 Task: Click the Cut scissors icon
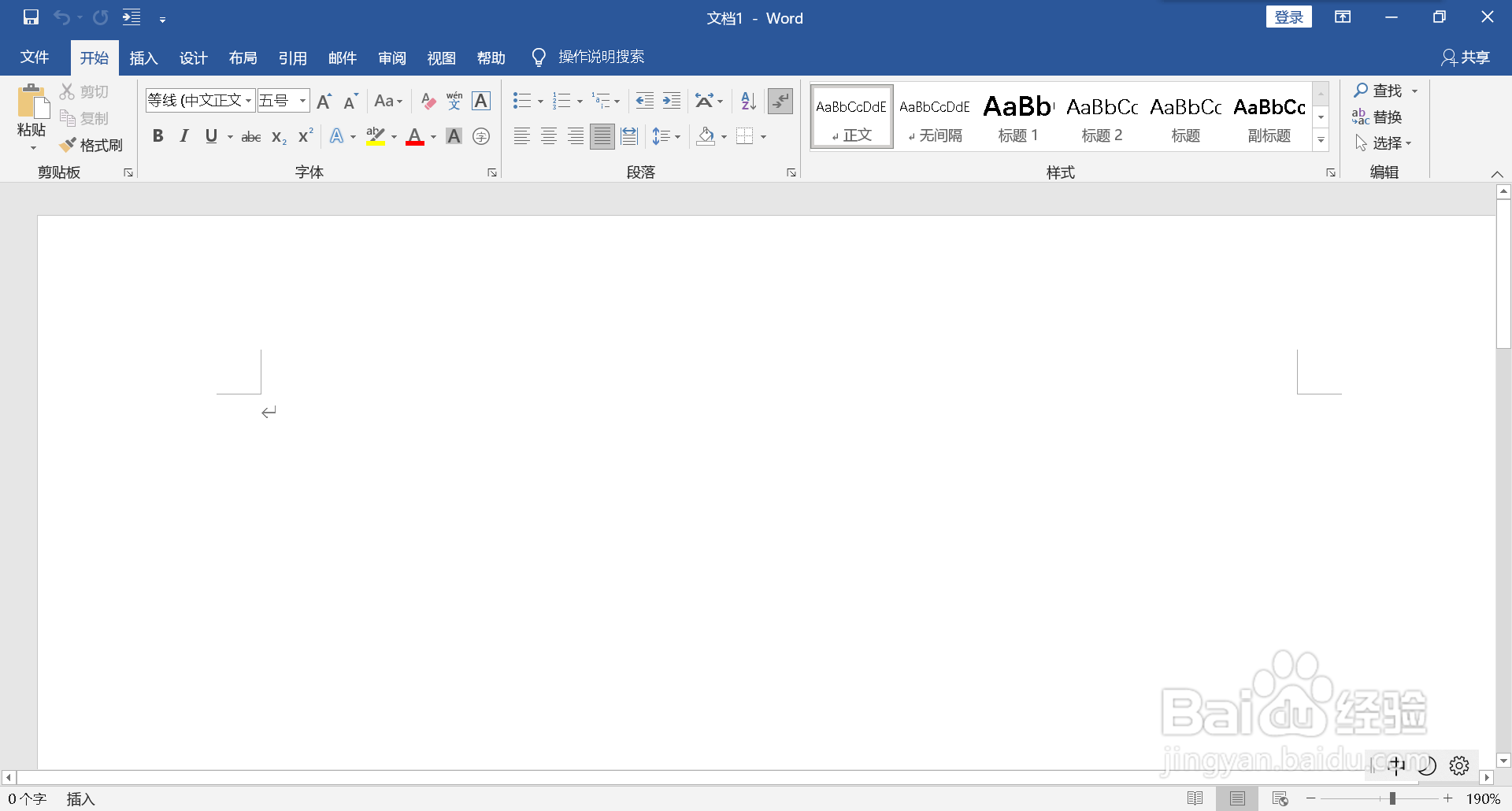coord(68,92)
